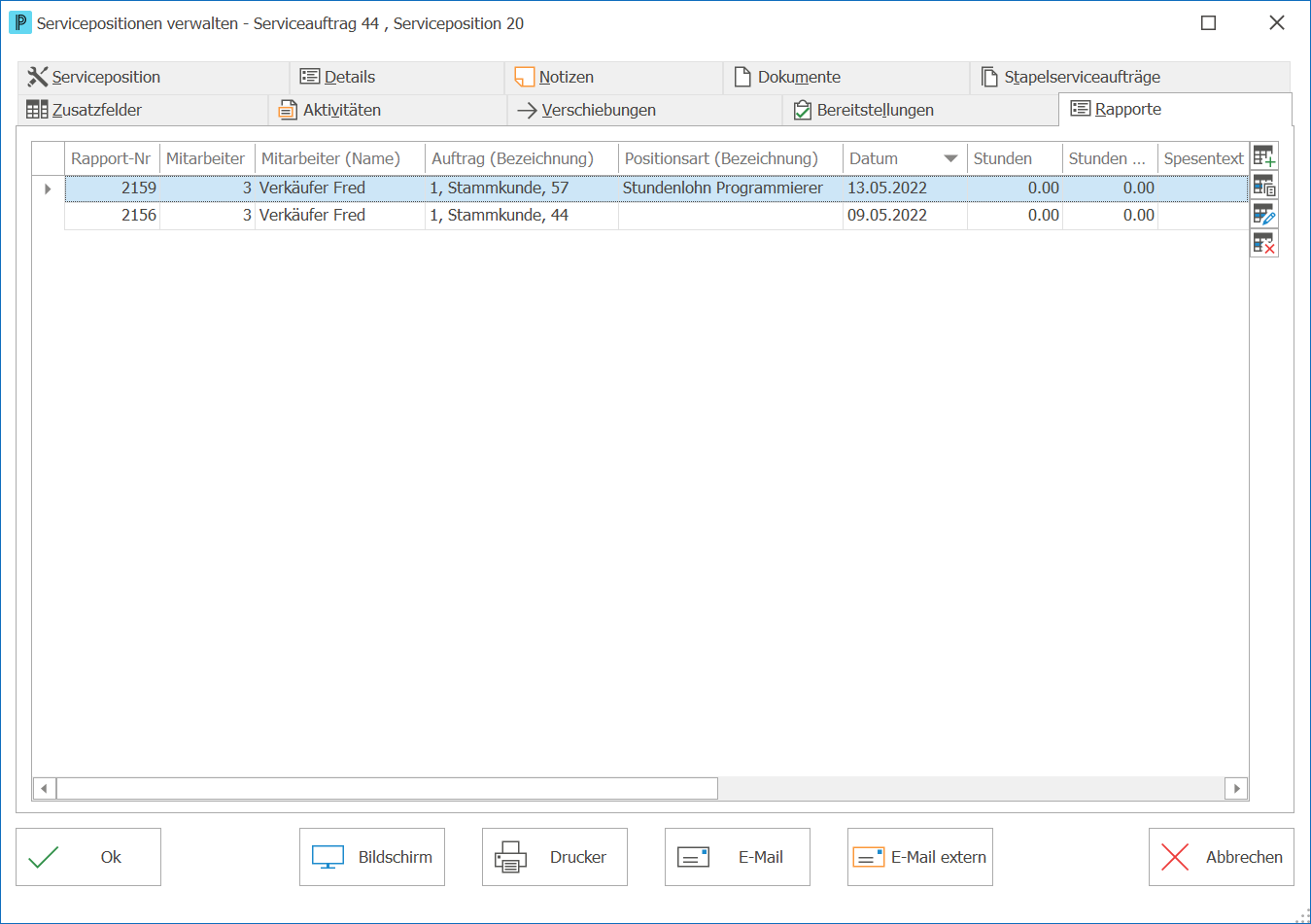The image size is (1311, 924).
Task: Click the Bildschirm monitor icon
Action: [x=328, y=857]
